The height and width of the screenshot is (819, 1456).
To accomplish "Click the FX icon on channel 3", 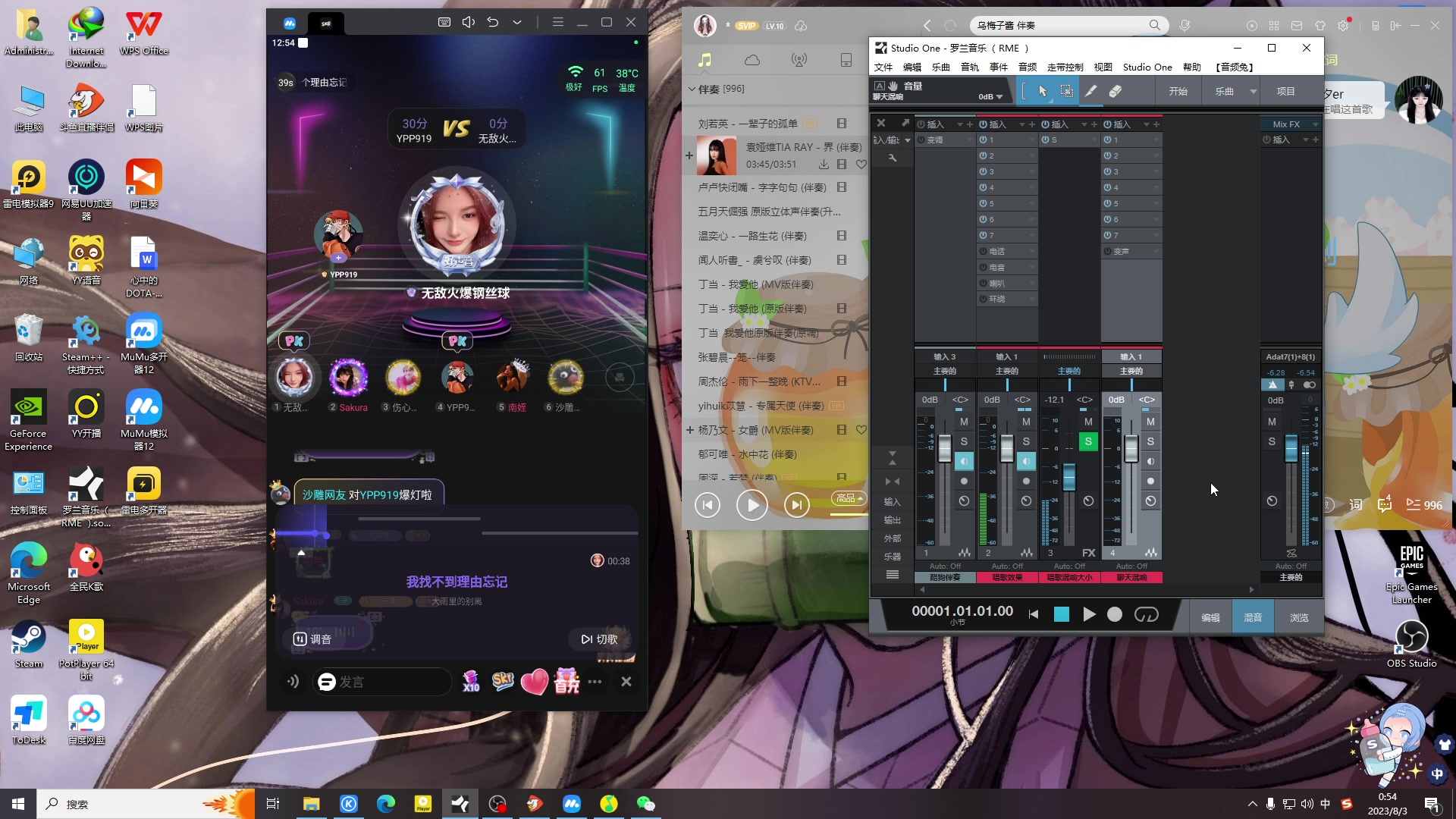I will point(1088,553).
